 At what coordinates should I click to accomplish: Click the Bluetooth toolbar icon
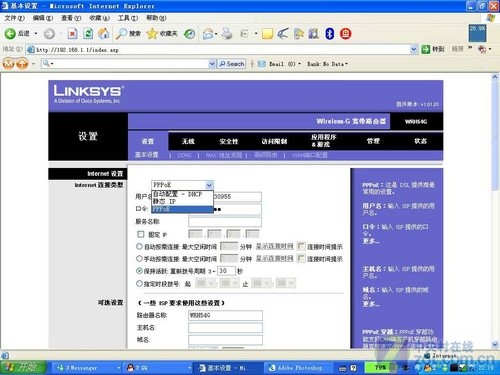329,33
